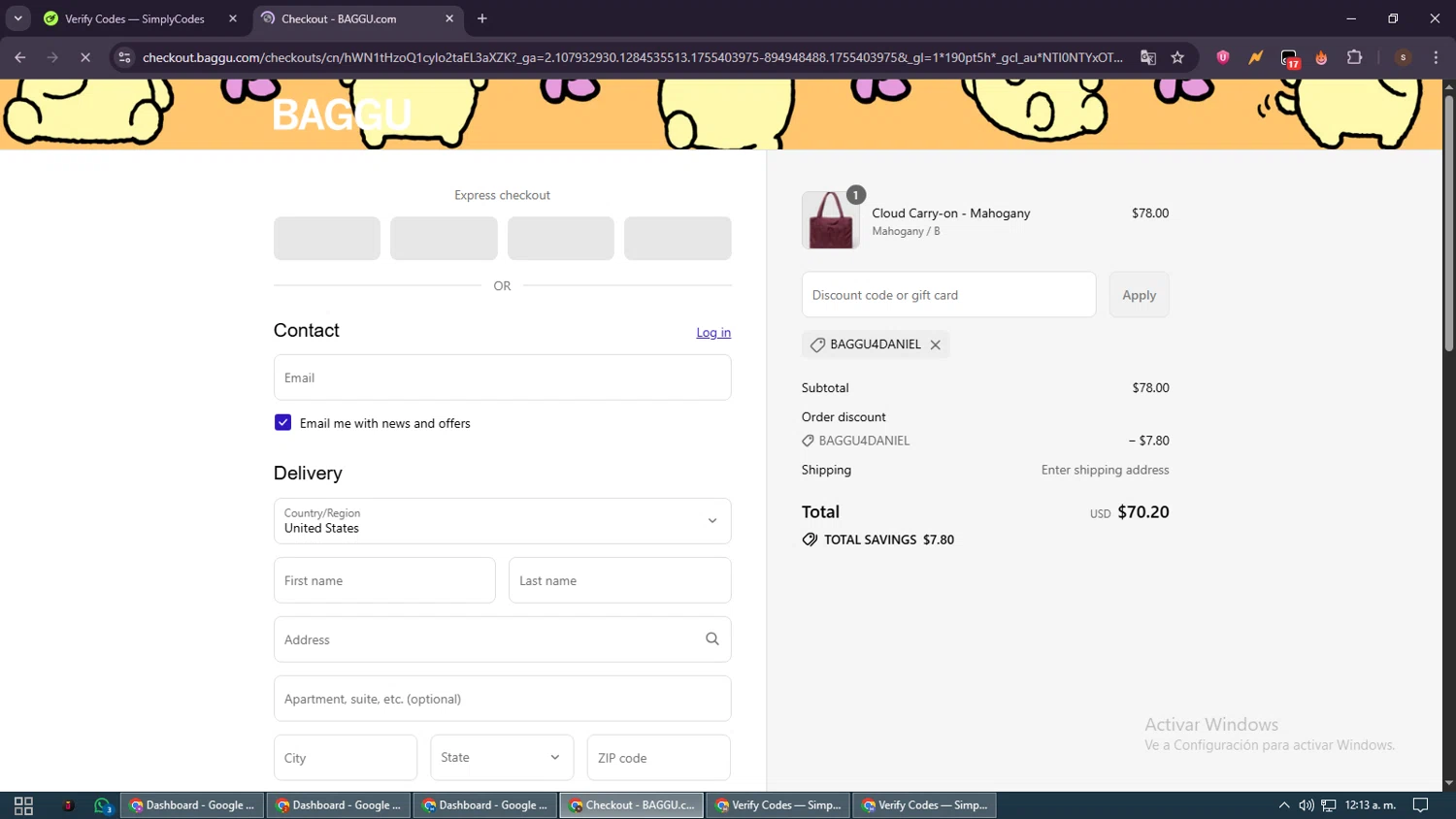Open the extension with red 17 badge

pos(1289,58)
